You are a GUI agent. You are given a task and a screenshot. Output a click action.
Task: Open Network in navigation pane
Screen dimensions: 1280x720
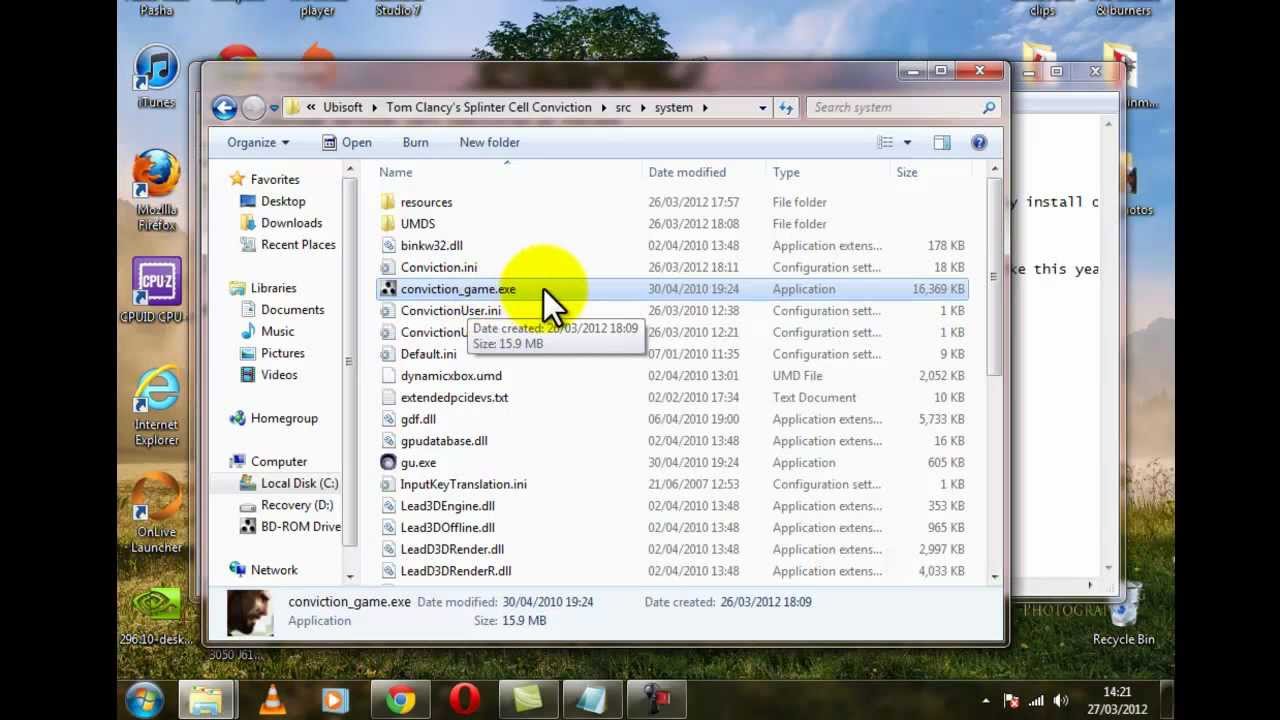click(x=274, y=570)
